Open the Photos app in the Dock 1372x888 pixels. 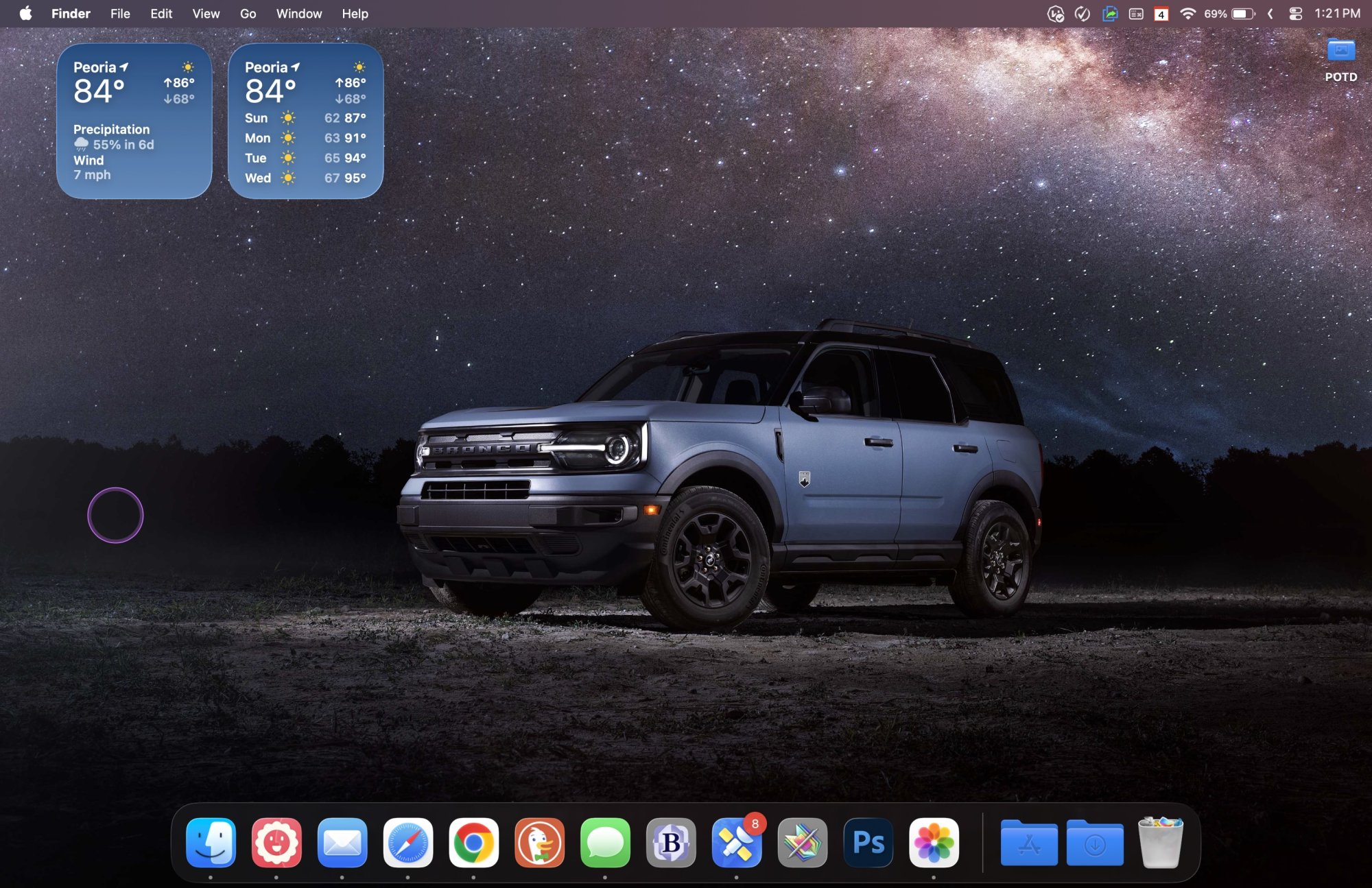tap(934, 842)
